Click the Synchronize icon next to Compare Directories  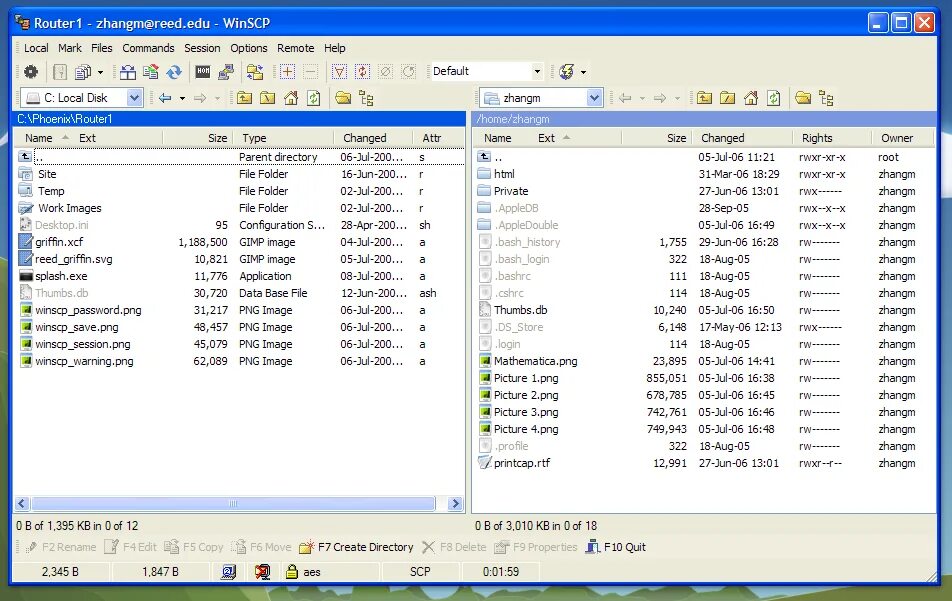151,72
